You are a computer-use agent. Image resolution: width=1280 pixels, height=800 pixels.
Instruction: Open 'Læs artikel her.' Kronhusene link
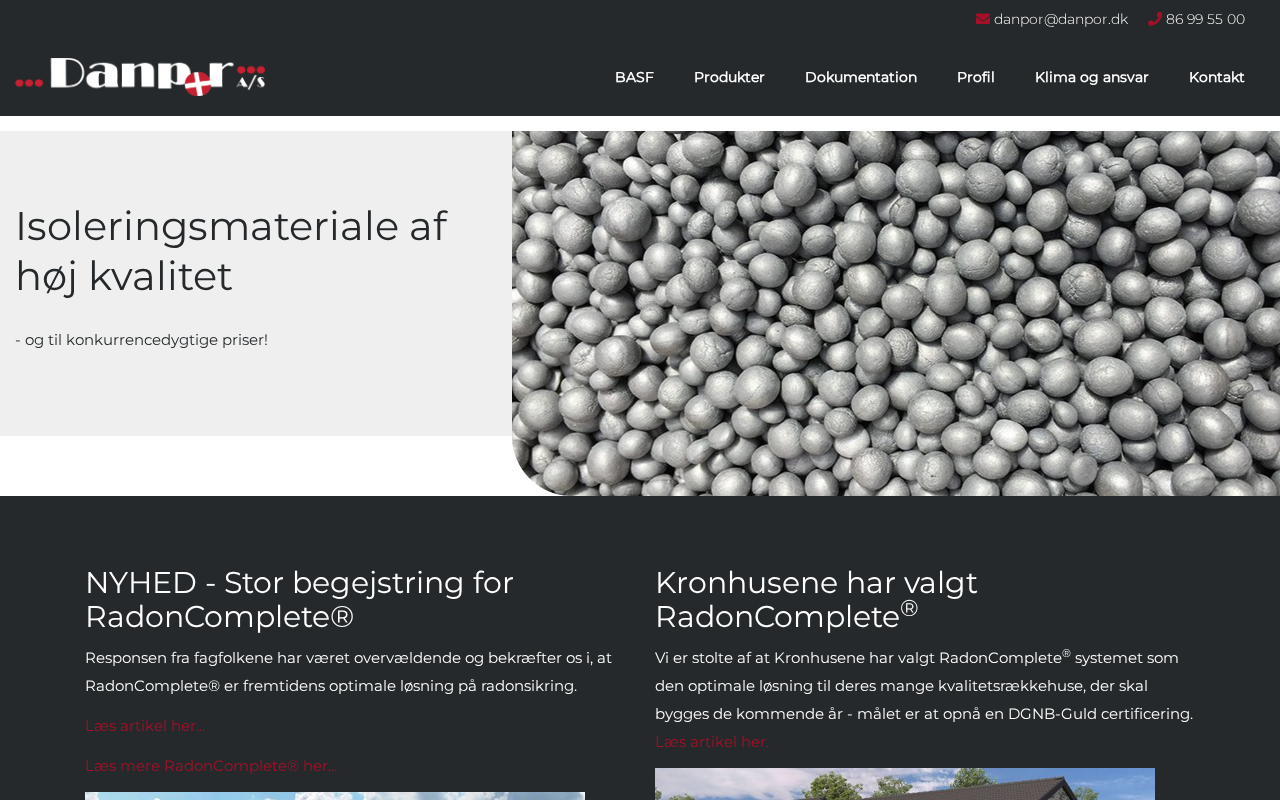click(x=712, y=742)
